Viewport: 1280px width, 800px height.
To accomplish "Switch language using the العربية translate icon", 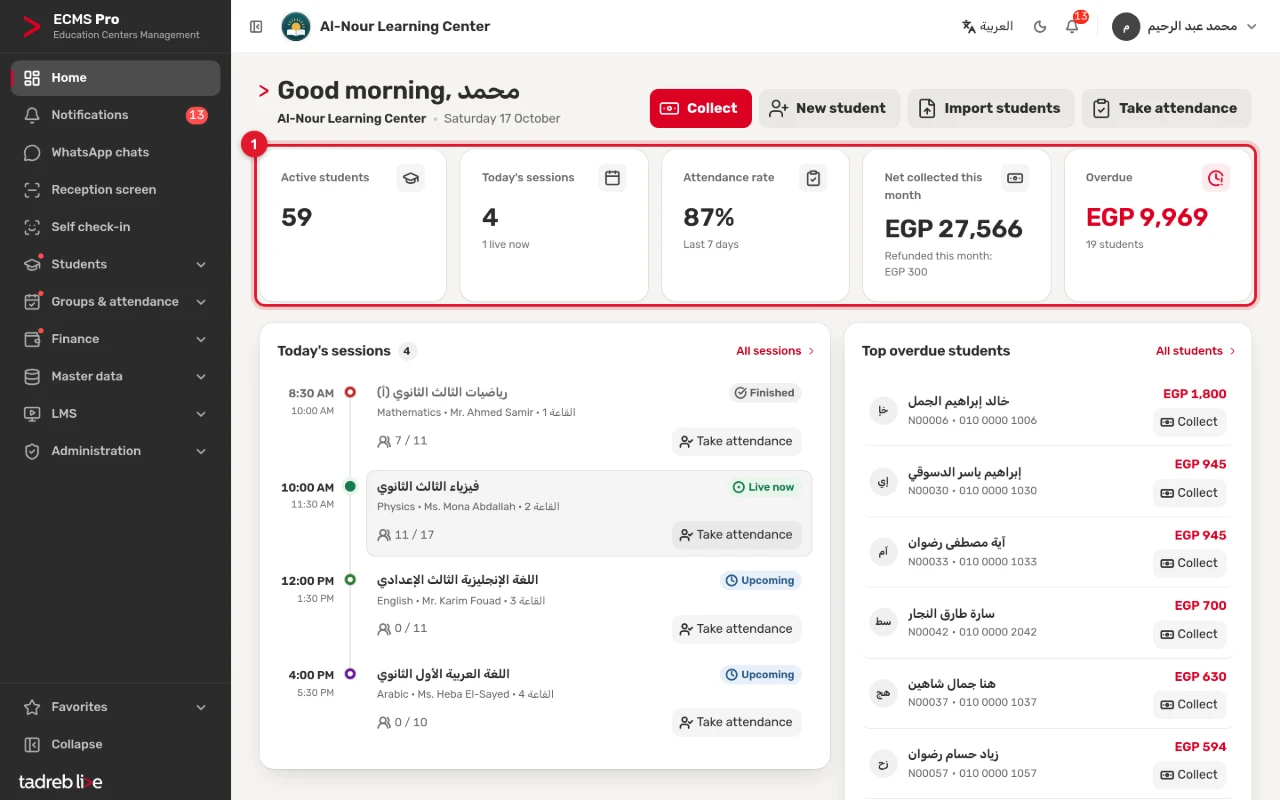I will 987,27.
